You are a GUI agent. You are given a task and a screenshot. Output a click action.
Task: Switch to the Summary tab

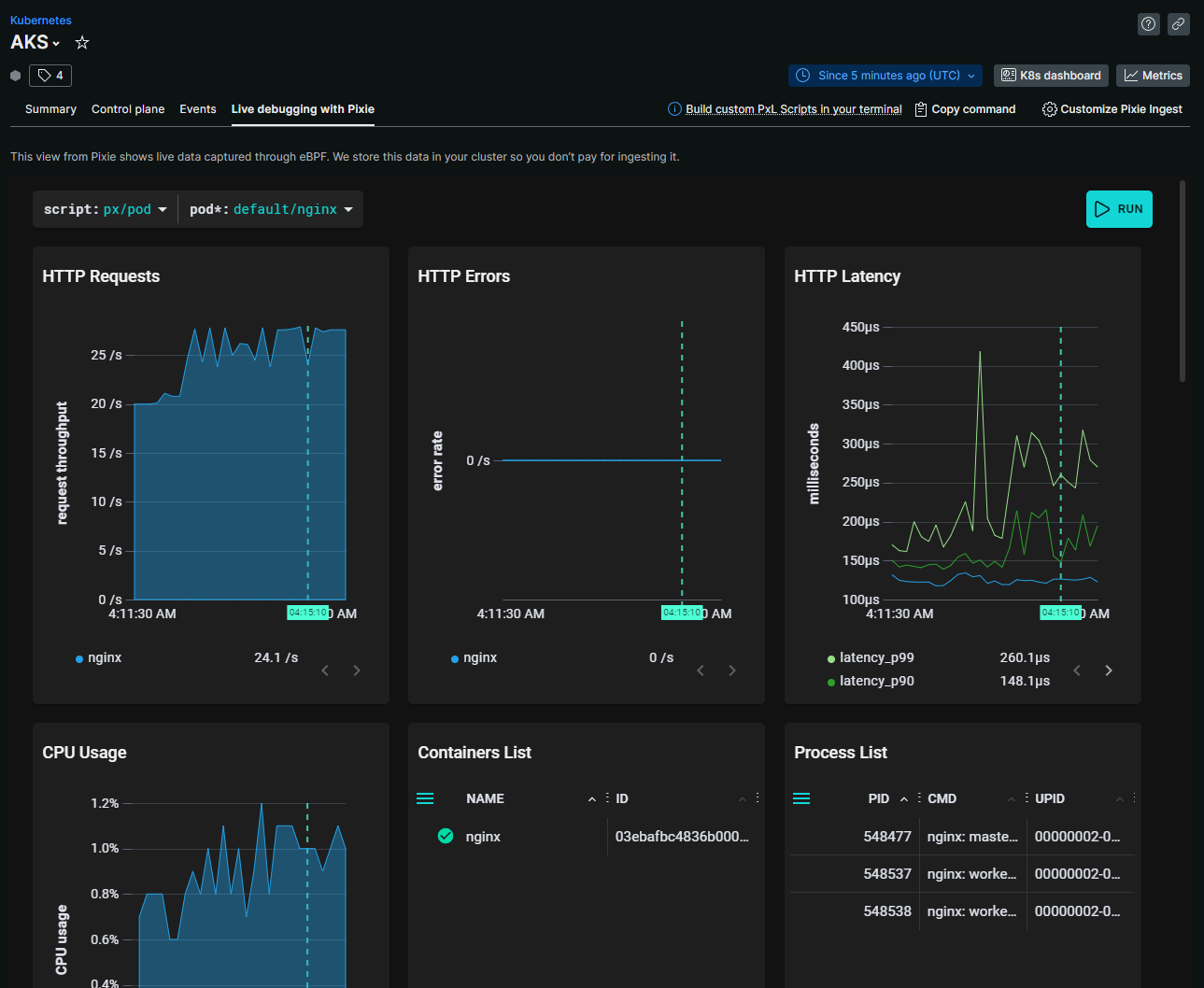click(50, 109)
